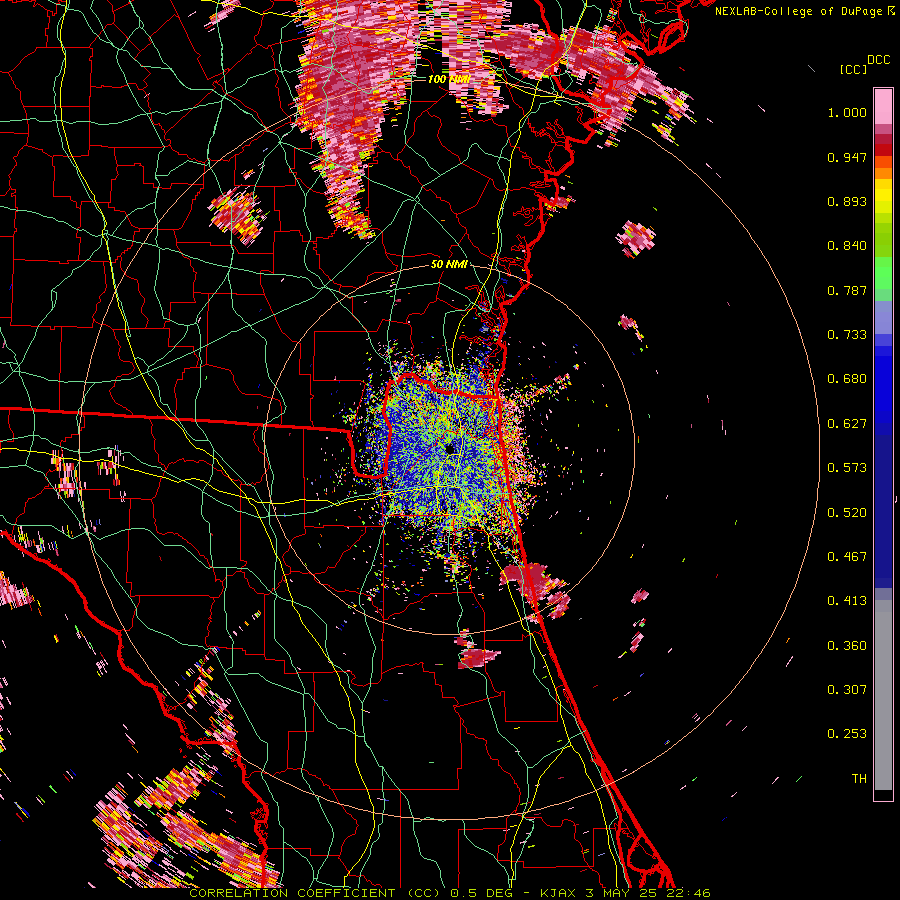The image size is (900, 900).
Task: Click the [CC] units label above color scale
Action: click(853, 69)
